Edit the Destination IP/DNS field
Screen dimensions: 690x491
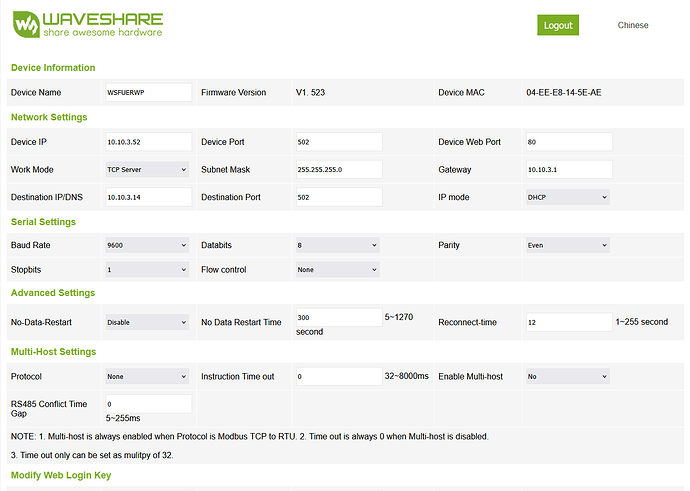tap(149, 197)
